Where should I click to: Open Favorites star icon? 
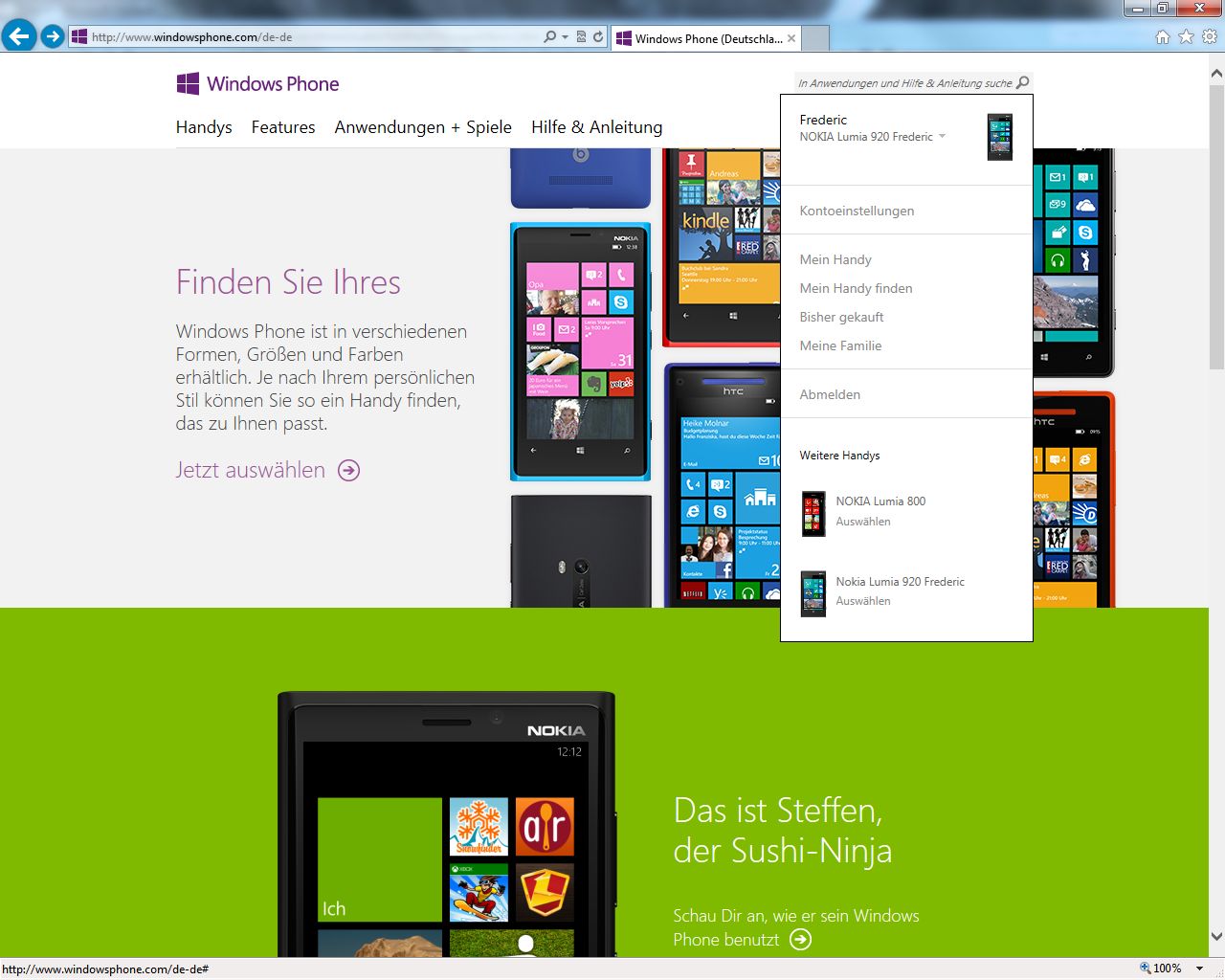[1186, 37]
